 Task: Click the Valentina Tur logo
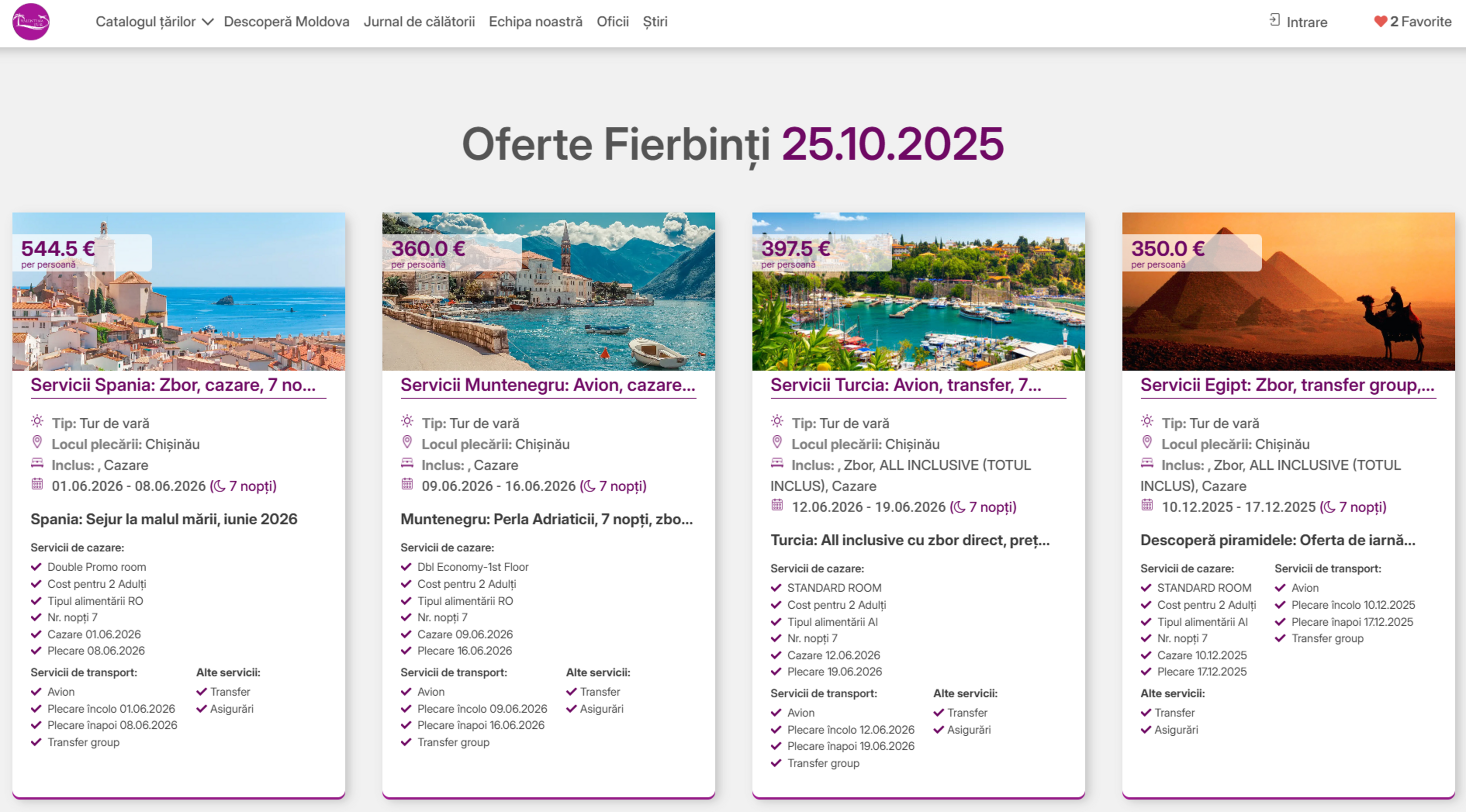point(32,23)
